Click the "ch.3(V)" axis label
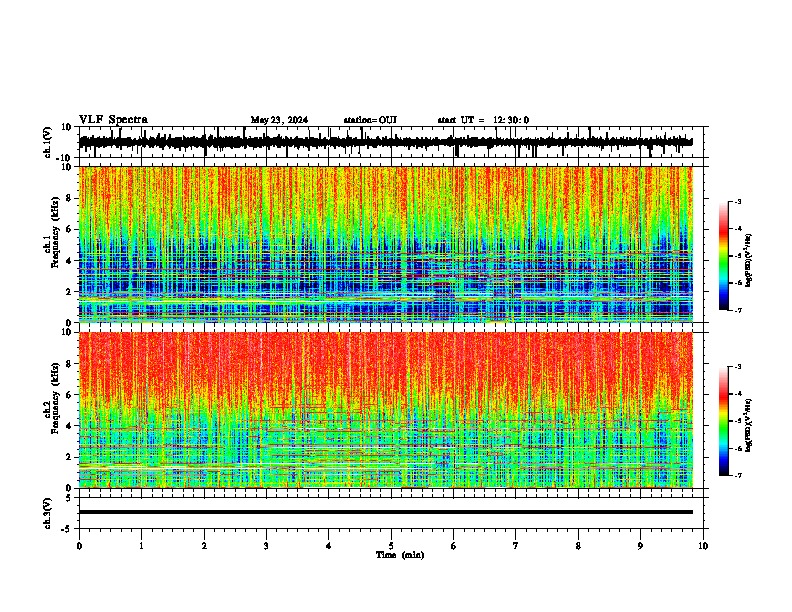This screenshot has width=792, height=612. pos(48,513)
